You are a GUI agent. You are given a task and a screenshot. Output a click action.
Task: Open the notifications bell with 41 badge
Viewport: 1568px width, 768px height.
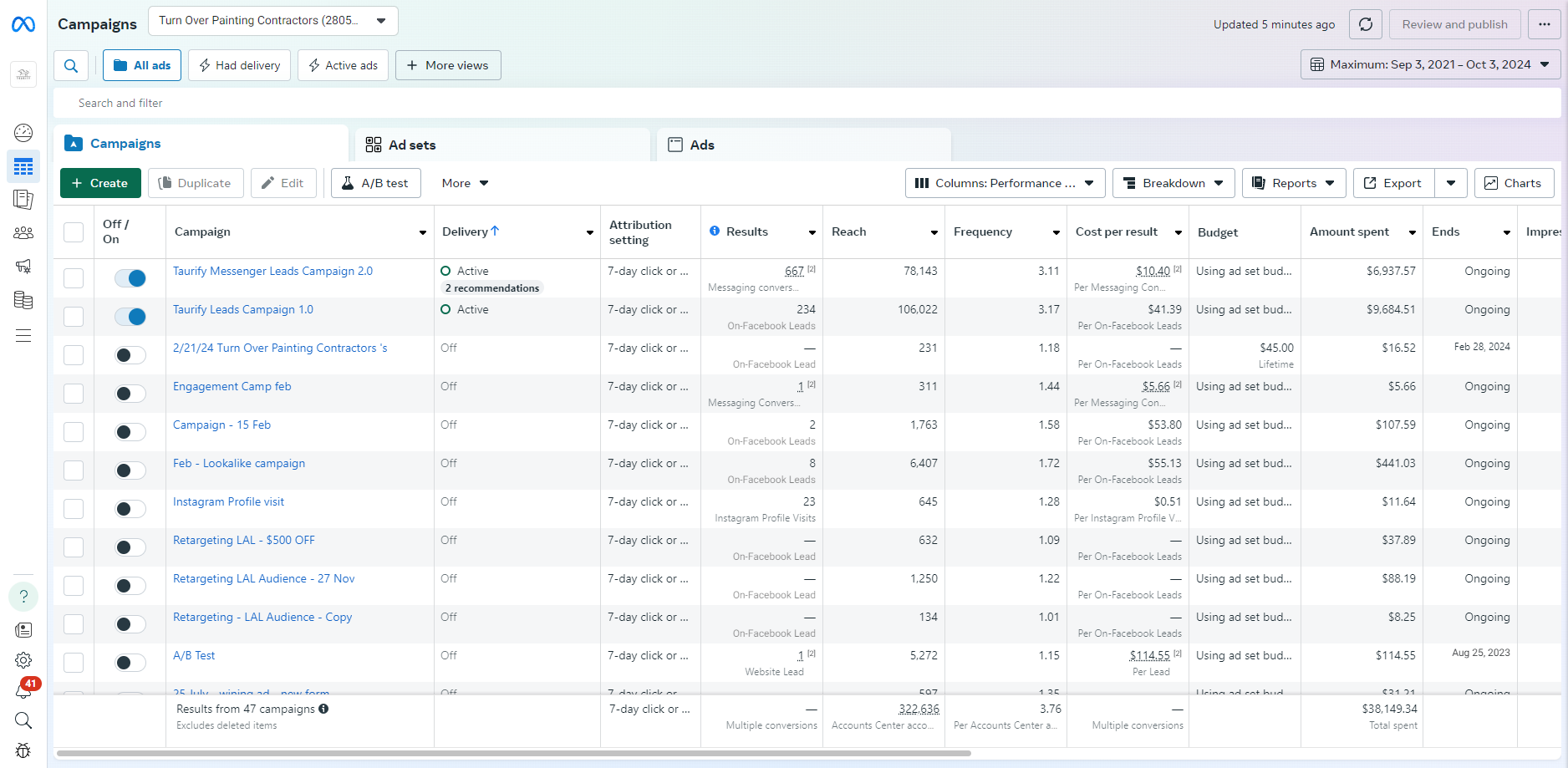[x=23, y=690]
